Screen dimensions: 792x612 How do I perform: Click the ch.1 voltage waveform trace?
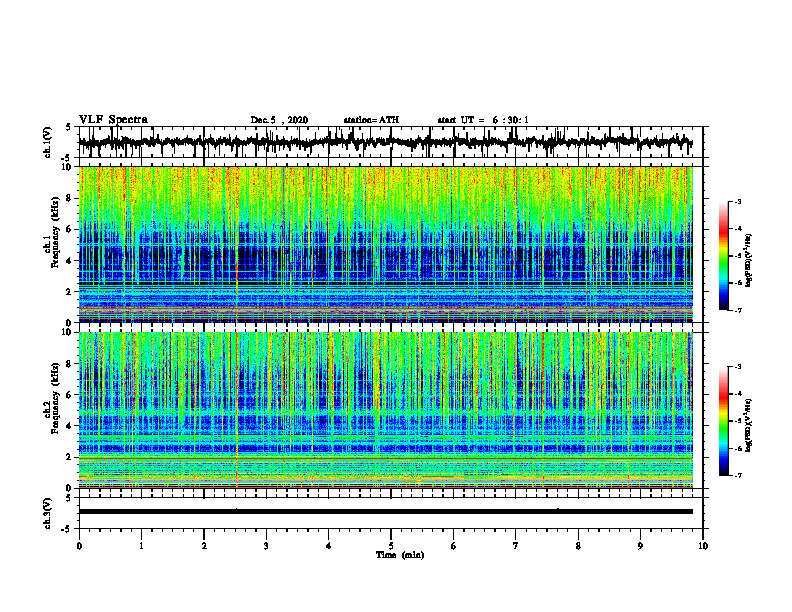click(x=386, y=142)
